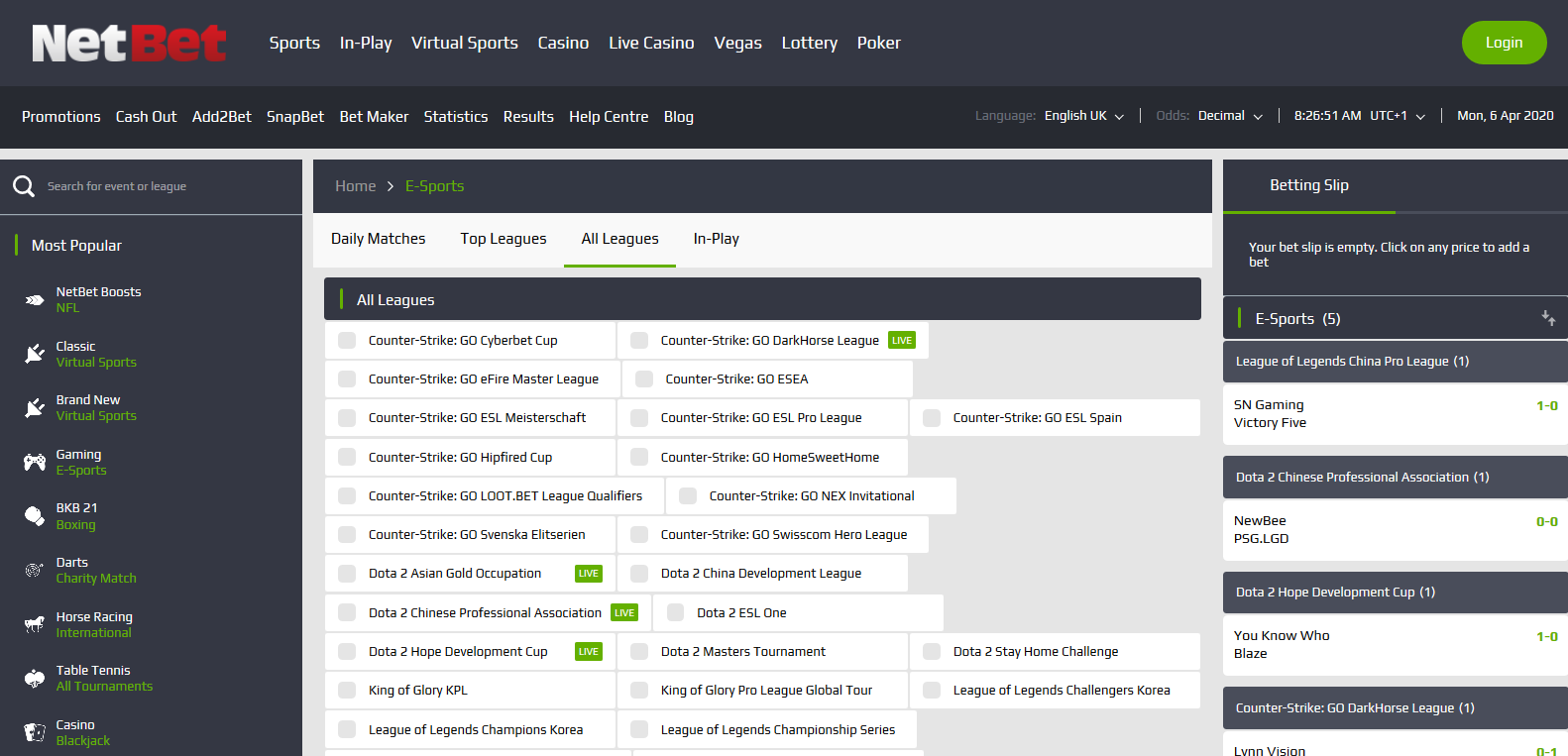This screenshot has height=756, width=1568.
Task: Click LIVE badge for Chinese Professional Association
Action: (x=624, y=612)
